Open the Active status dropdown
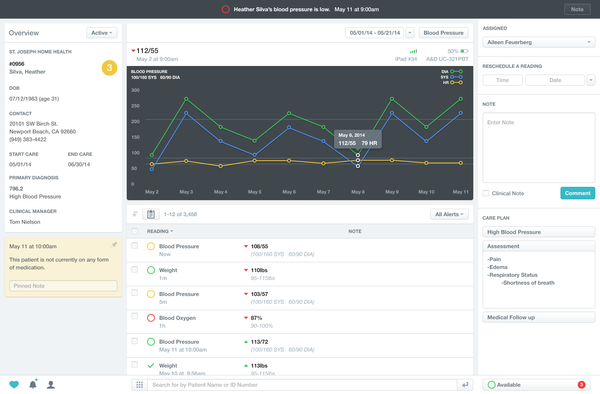This screenshot has height=394, width=600. pyautogui.click(x=102, y=33)
